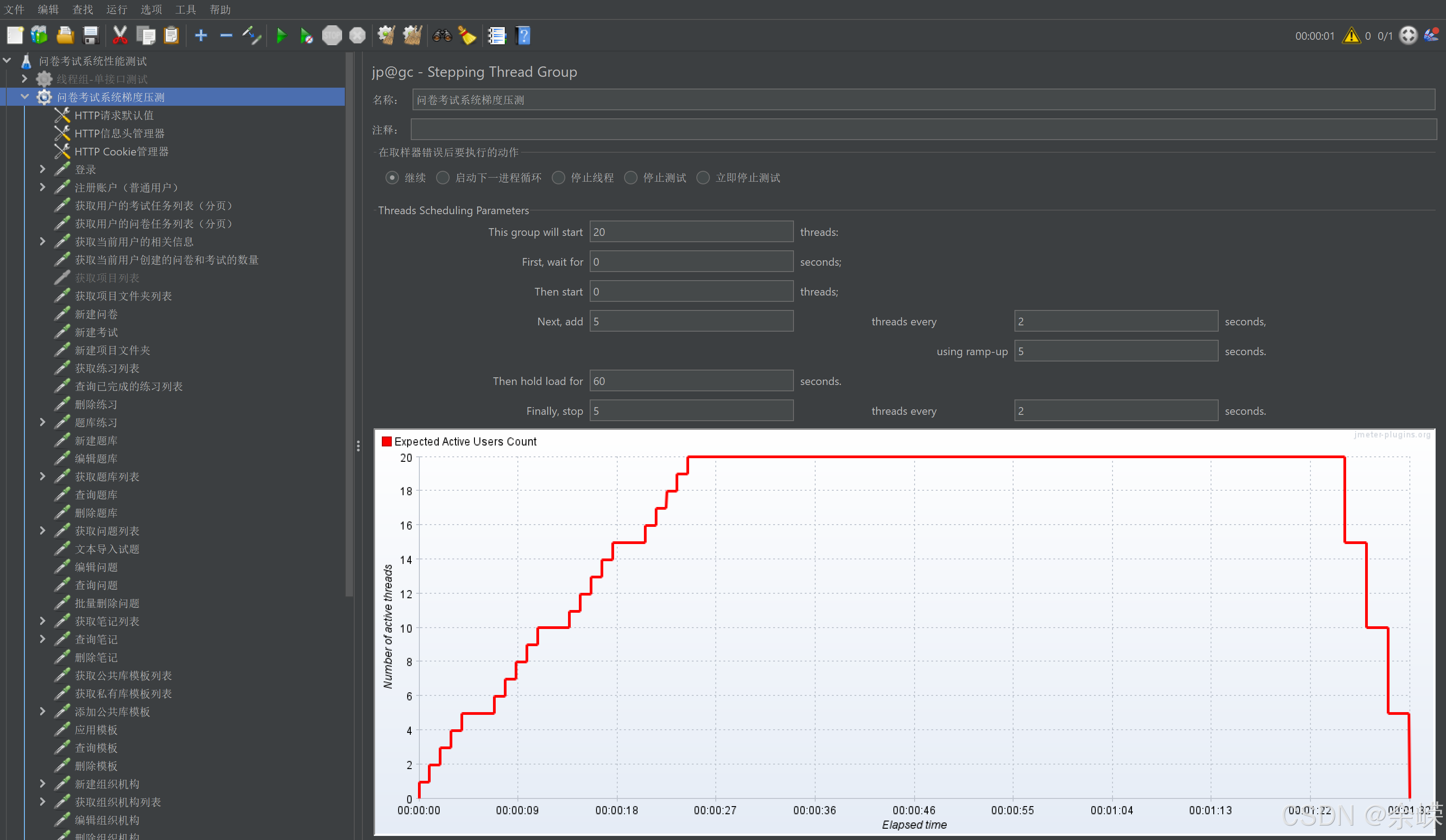
Task: Save the test plan with floppy icon
Action: [91, 36]
